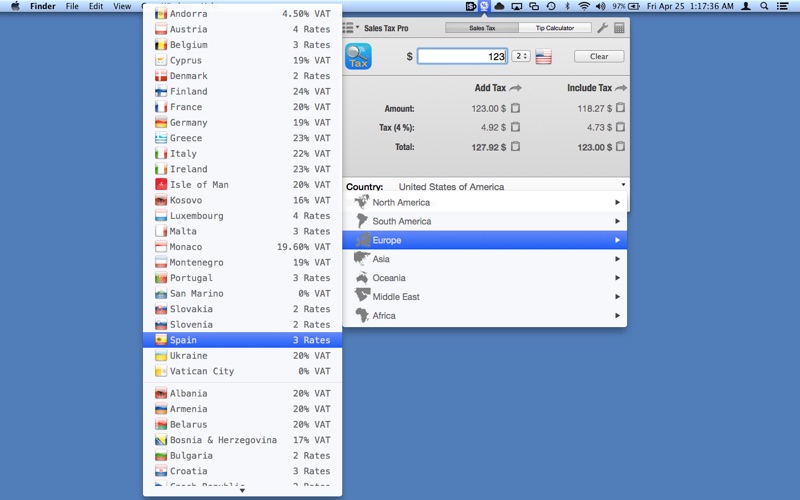This screenshot has height=500, width=800.
Task: Select Bosnia & Herzegovina 17% VAT
Action: coord(242,440)
